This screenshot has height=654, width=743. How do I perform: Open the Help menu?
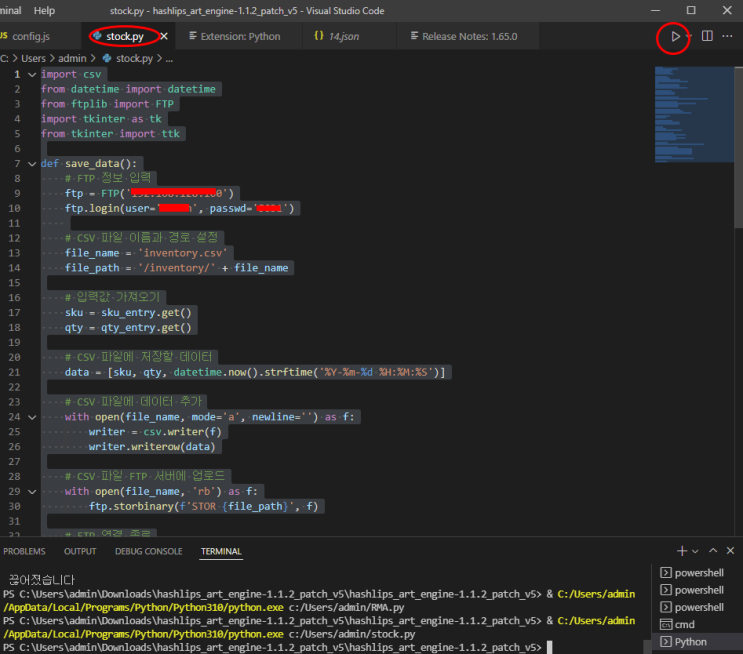[44, 10]
